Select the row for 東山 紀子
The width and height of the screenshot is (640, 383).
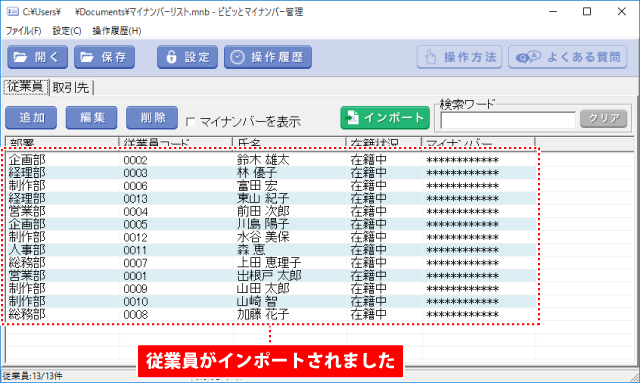pyautogui.click(x=271, y=198)
